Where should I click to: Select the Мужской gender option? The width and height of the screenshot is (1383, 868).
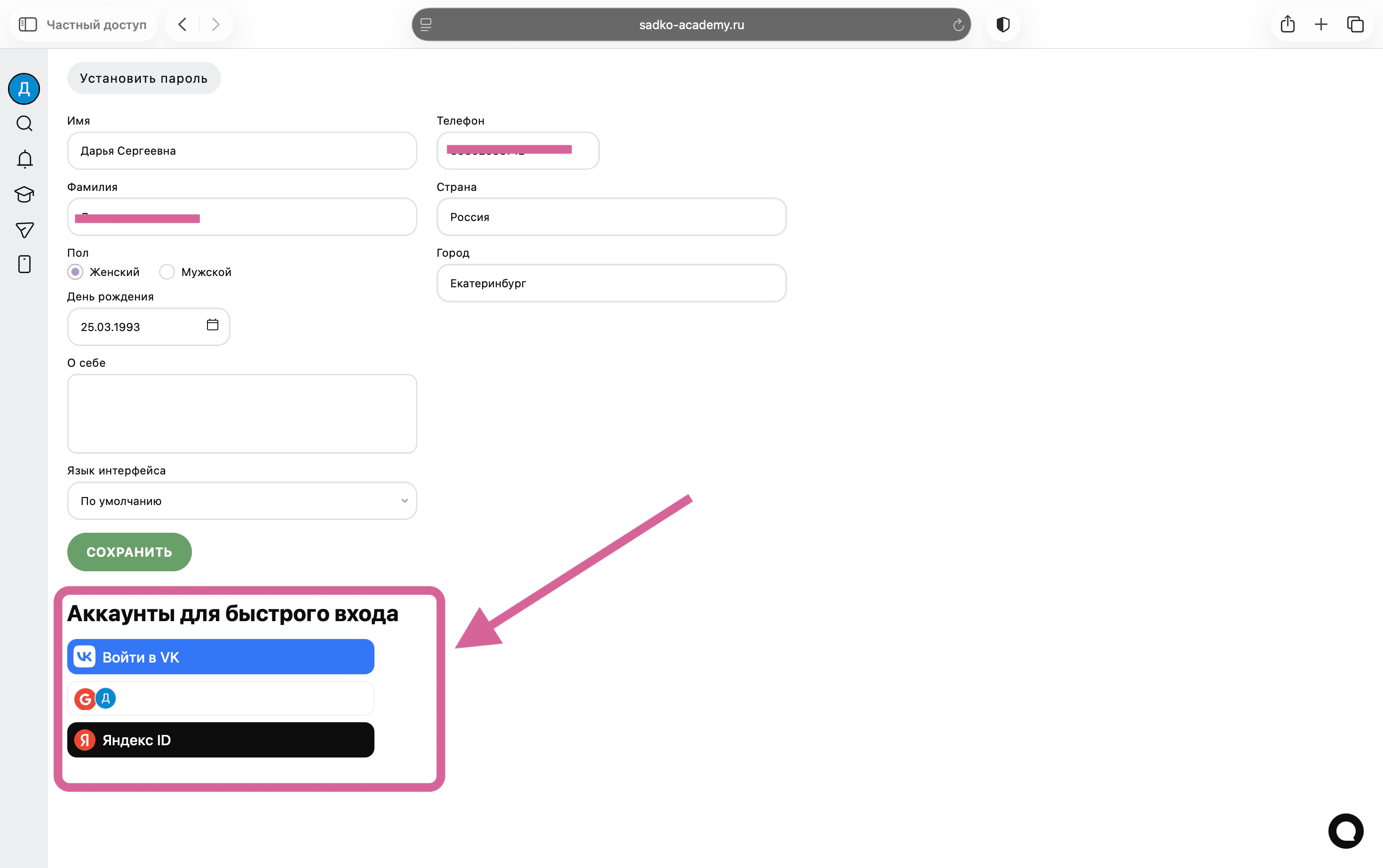click(x=167, y=272)
